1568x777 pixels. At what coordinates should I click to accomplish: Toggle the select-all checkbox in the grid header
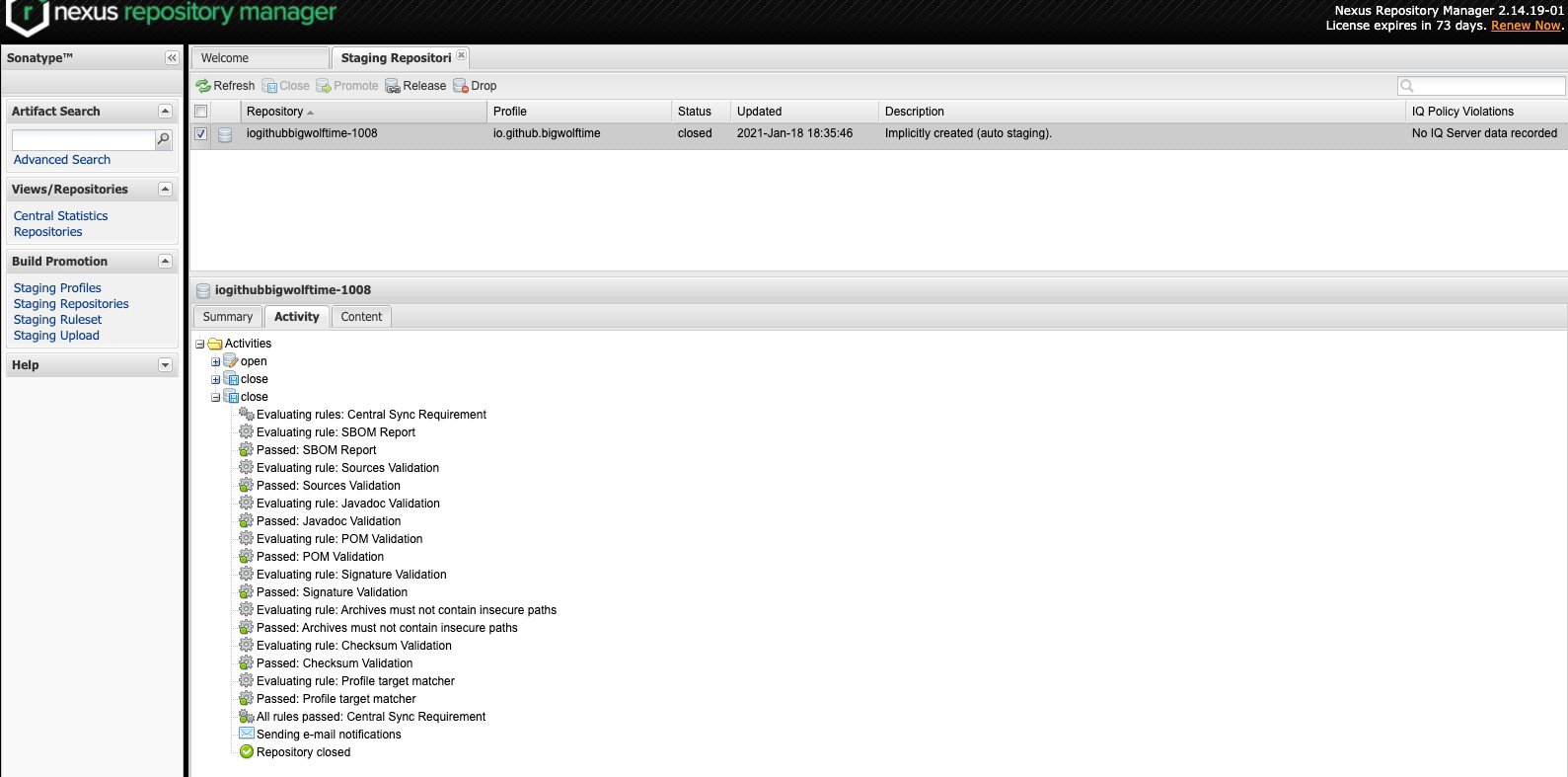click(x=201, y=112)
